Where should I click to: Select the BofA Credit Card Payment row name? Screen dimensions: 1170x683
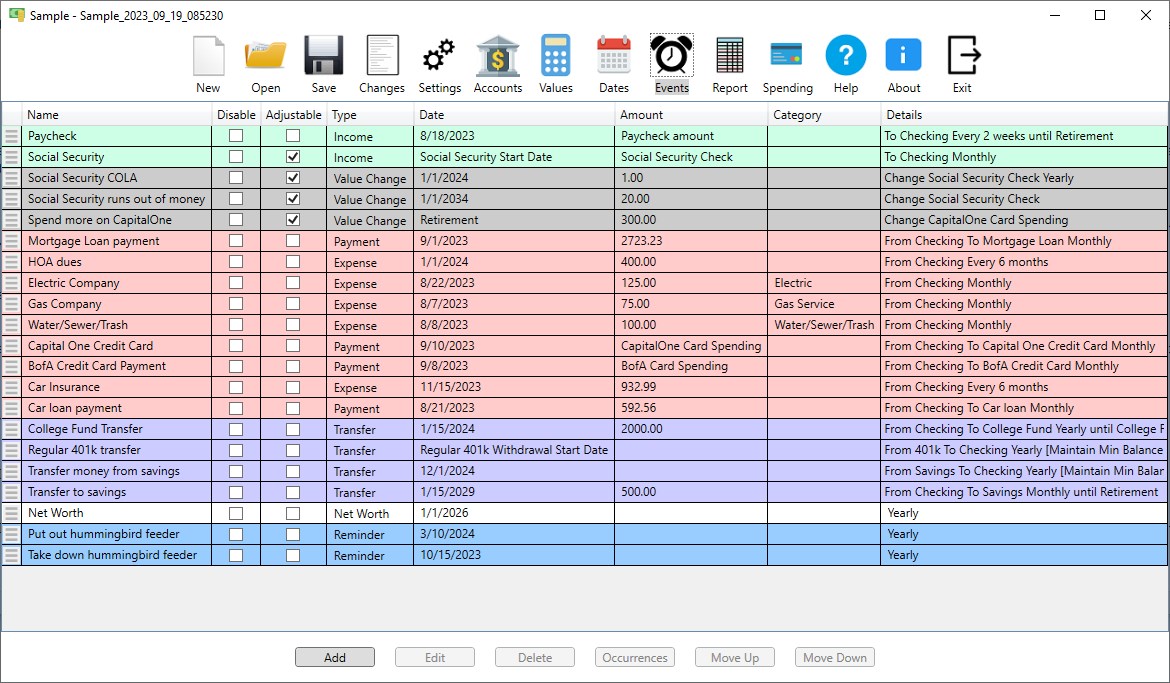pyautogui.click(x=116, y=366)
